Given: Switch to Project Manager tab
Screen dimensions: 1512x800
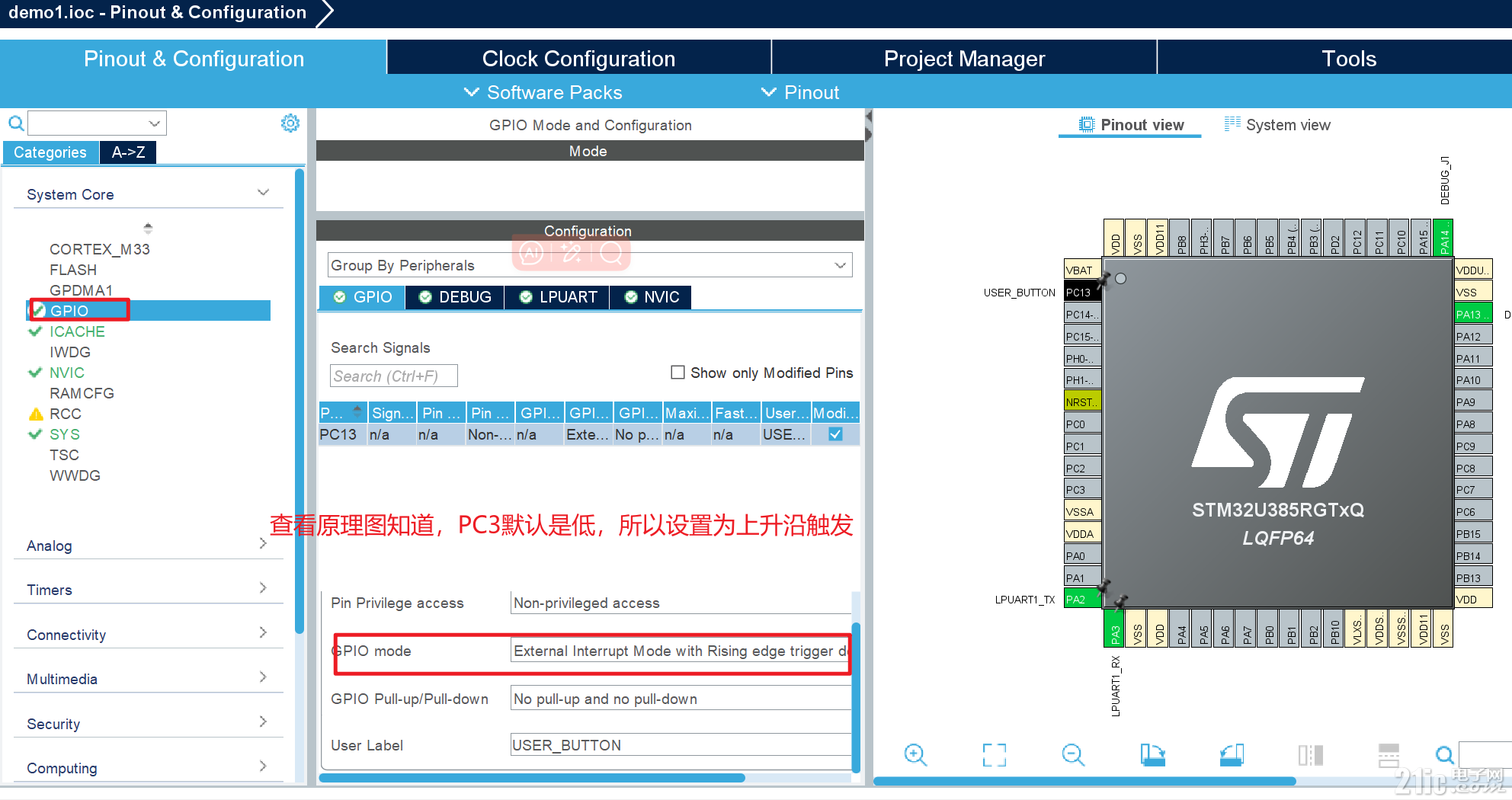Looking at the screenshot, I should pos(964,59).
